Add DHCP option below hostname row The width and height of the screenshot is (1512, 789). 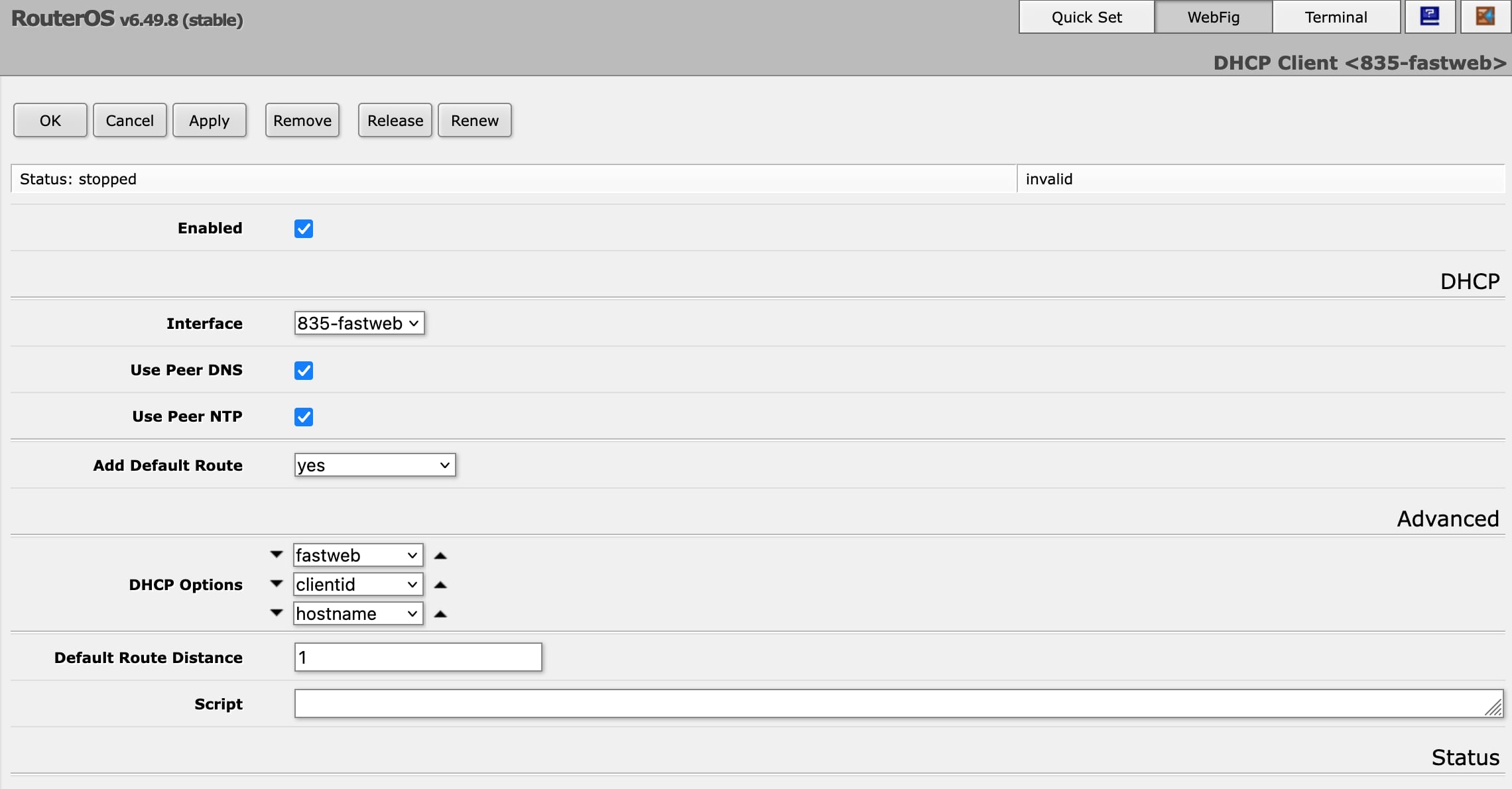pos(277,613)
